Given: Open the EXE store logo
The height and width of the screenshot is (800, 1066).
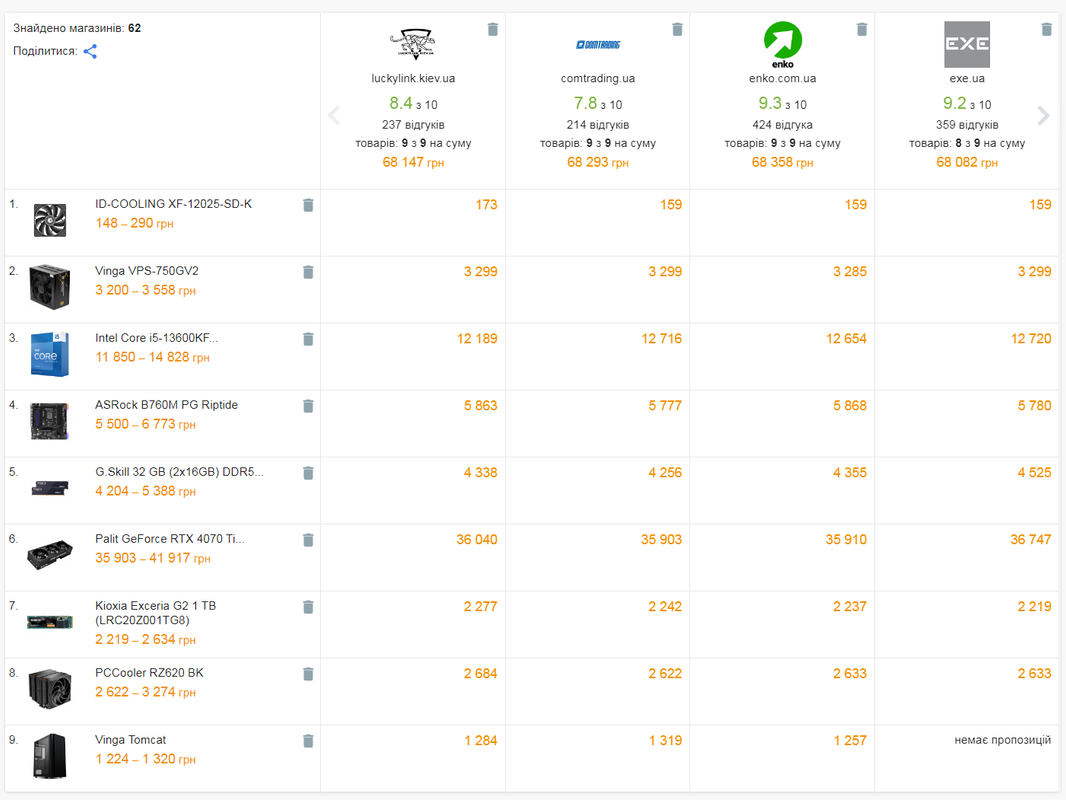Looking at the screenshot, I should tap(967, 44).
